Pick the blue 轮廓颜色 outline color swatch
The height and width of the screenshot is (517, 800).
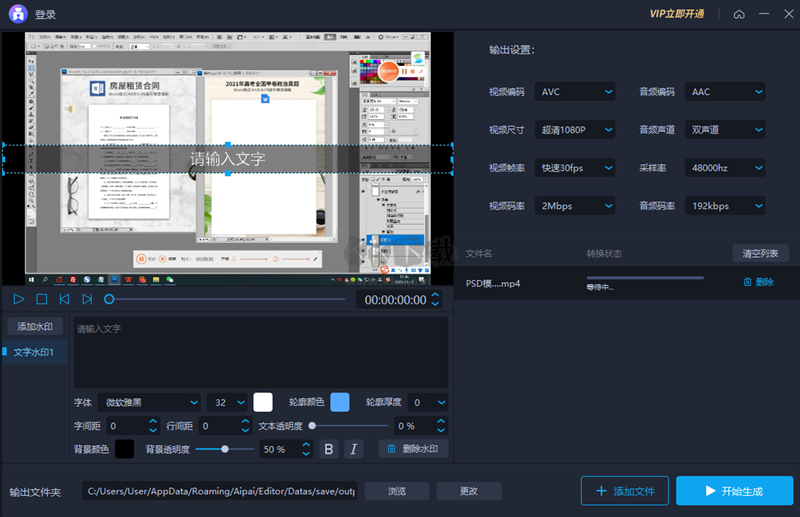click(340, 402)
